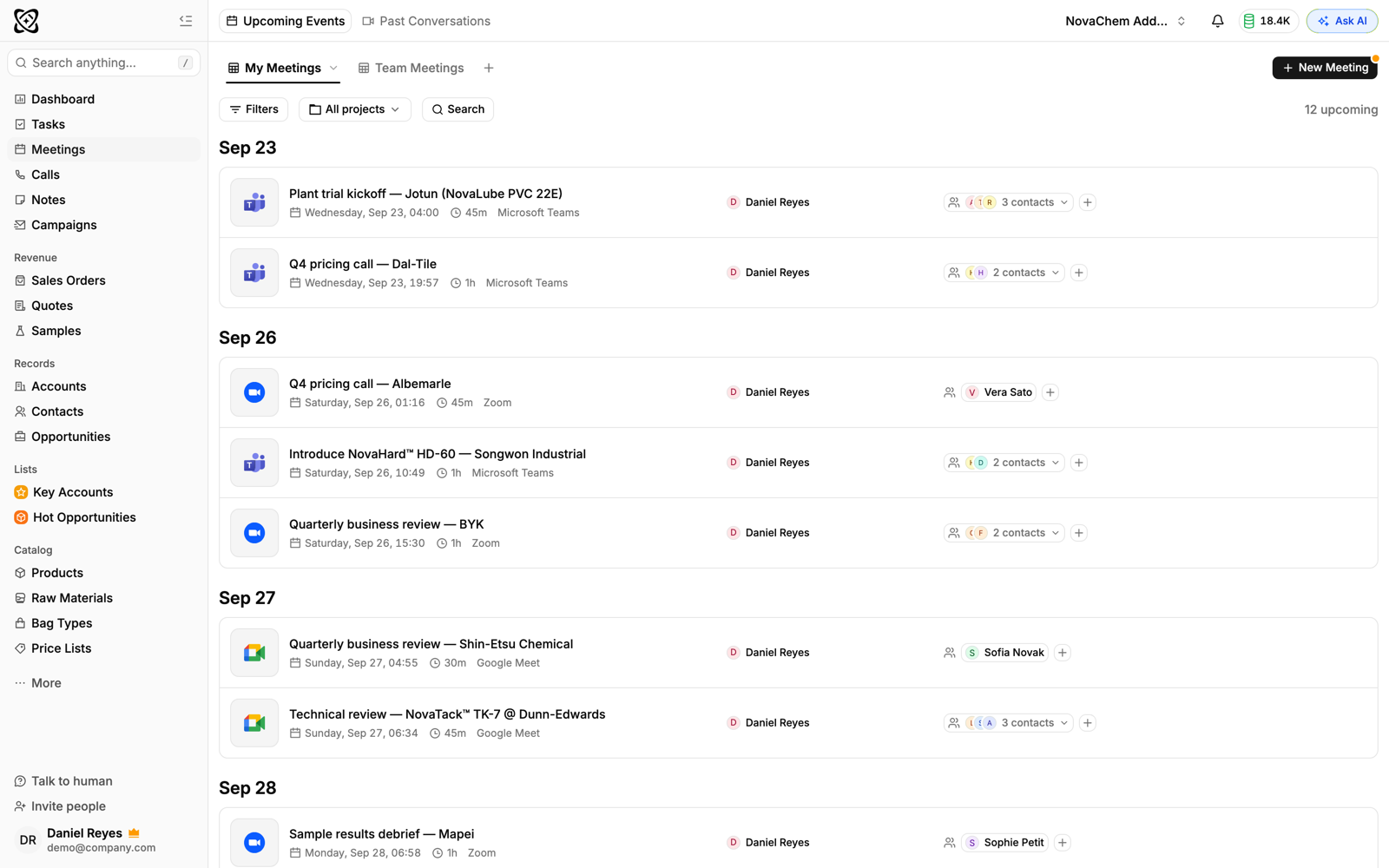
Task: Collapse the sidebar with the toggle icon
Action: (x=186, y=21)
